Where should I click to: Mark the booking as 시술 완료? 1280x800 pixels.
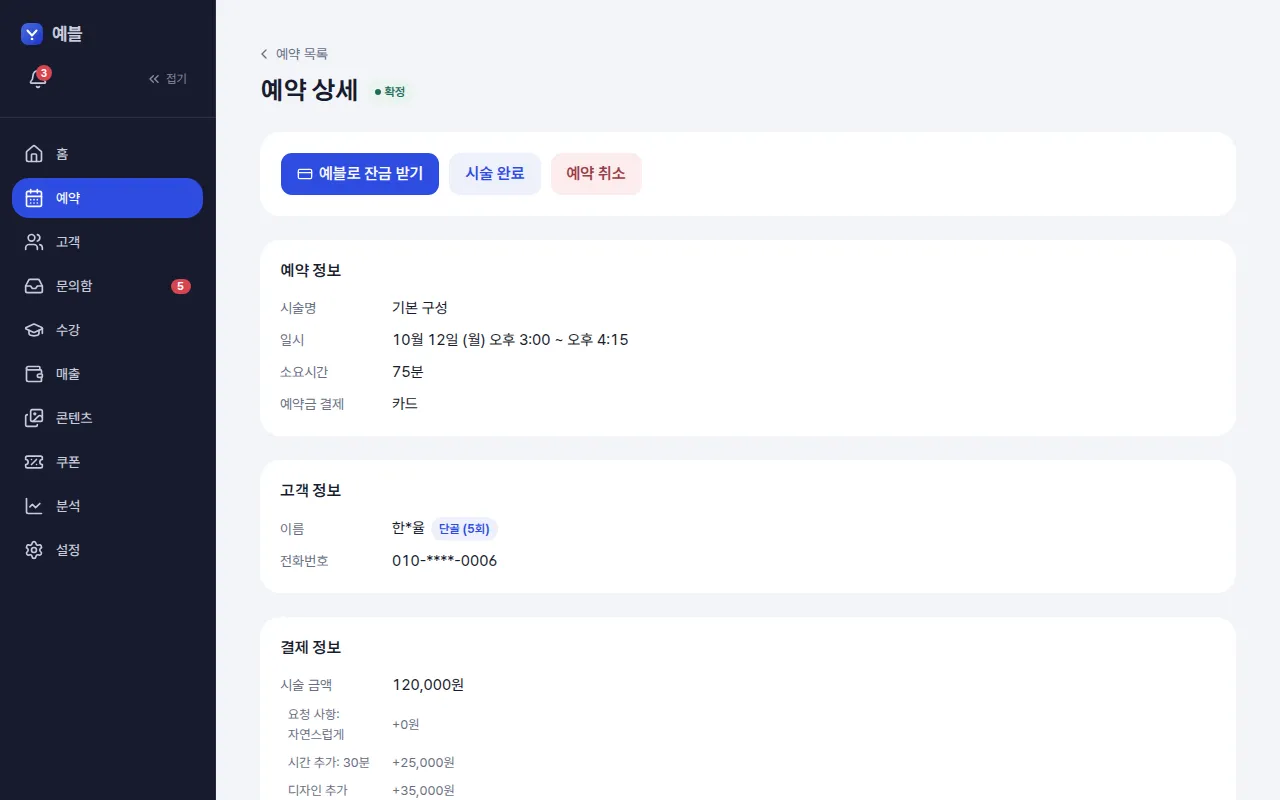point(495,174)
